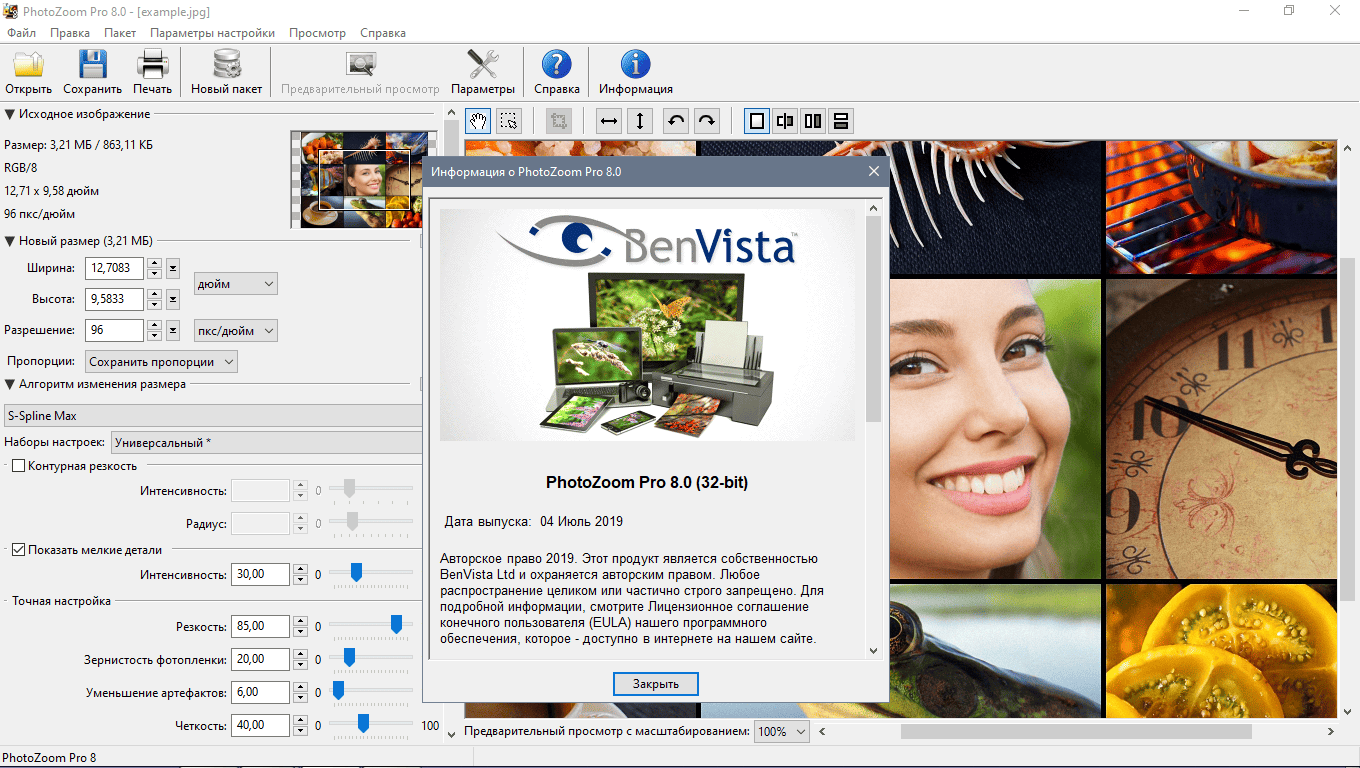Image resolution: width=1360 pixels, height=768 pixels.
Task: Select the hand pan tool
Action: pos(478,121)
